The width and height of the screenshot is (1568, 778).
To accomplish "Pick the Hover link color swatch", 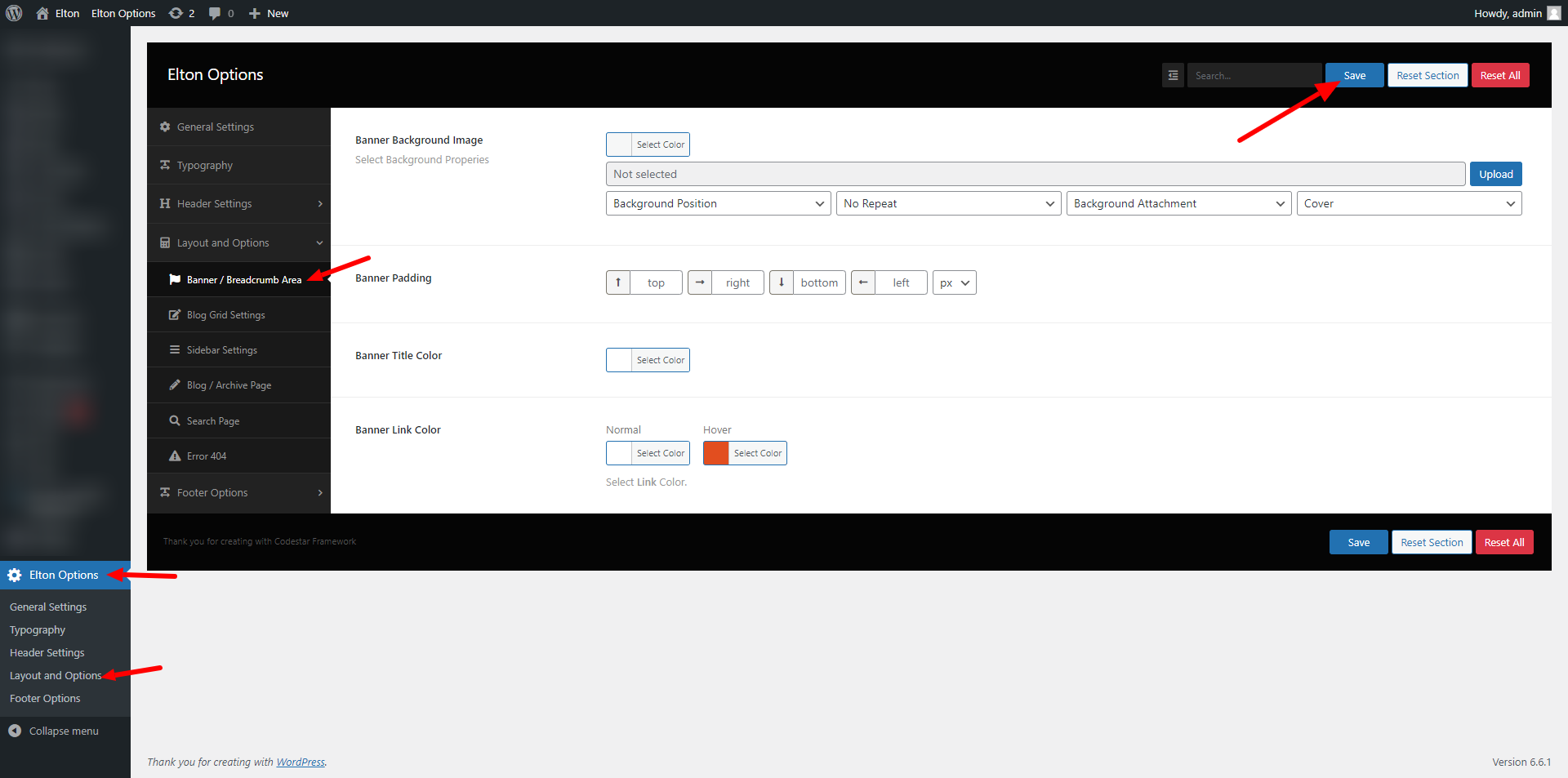I will (x=716, y=453).
